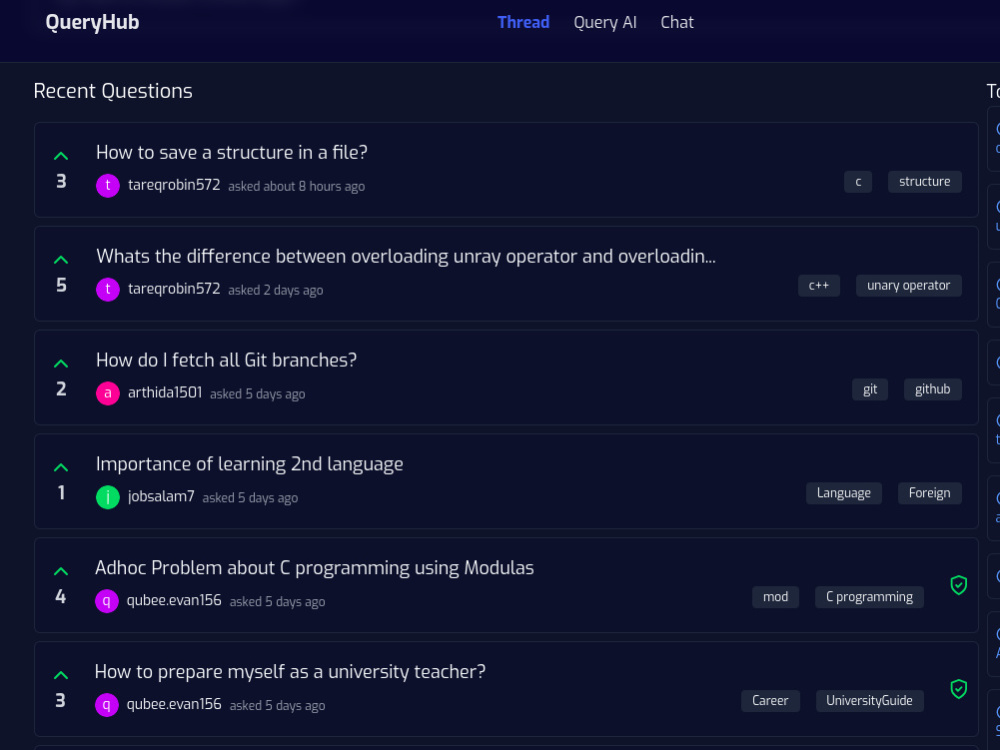Upvote the Adhoc Problem question
The height and width of the screenshot is (750, 1000).
click(x=61, y=571)
